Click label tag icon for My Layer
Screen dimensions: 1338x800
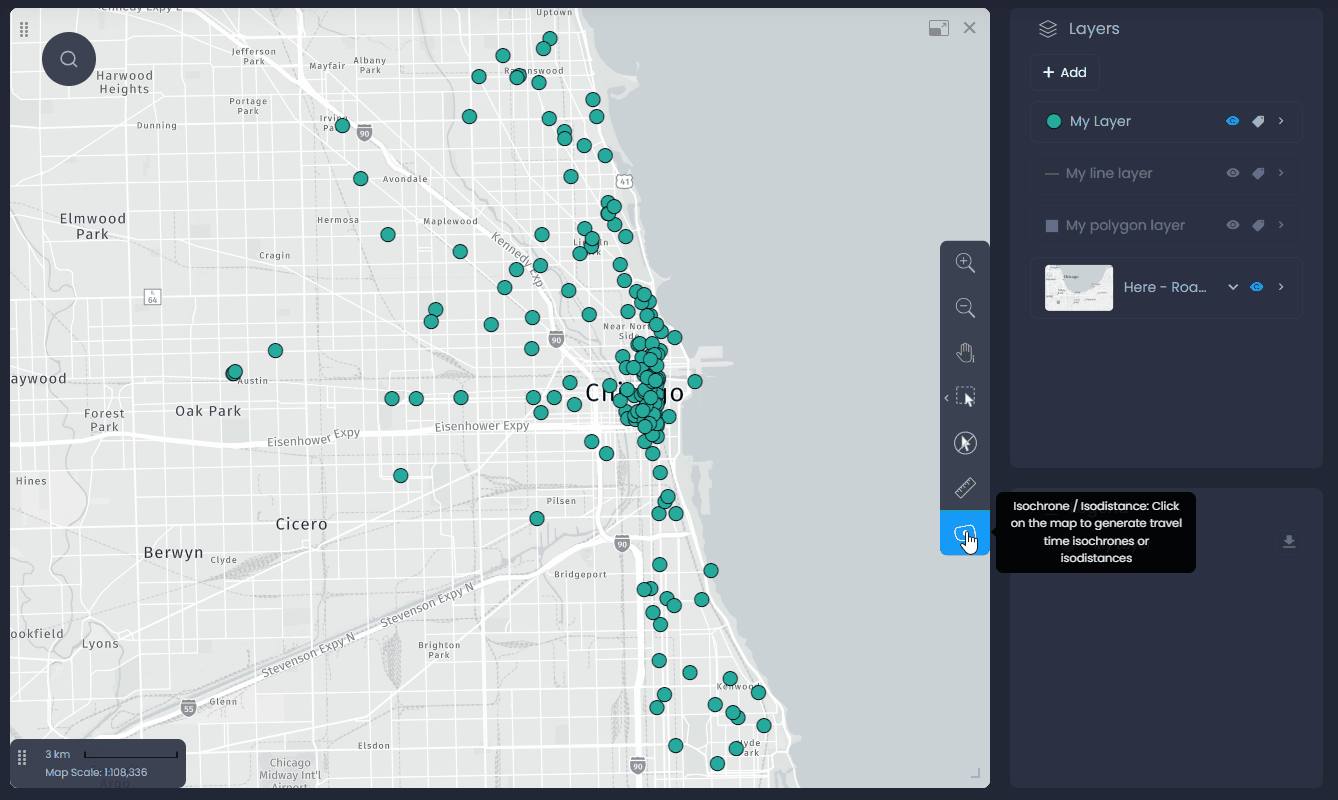point(1258,121)
